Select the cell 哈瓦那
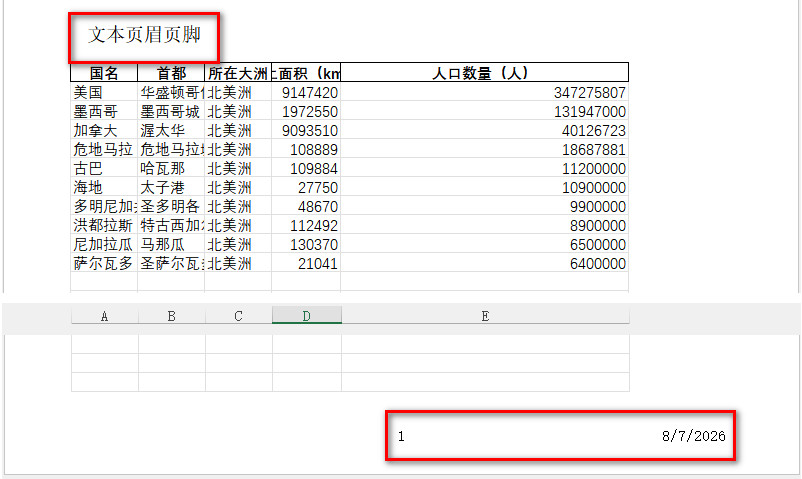802x479 pixels. 171,168
